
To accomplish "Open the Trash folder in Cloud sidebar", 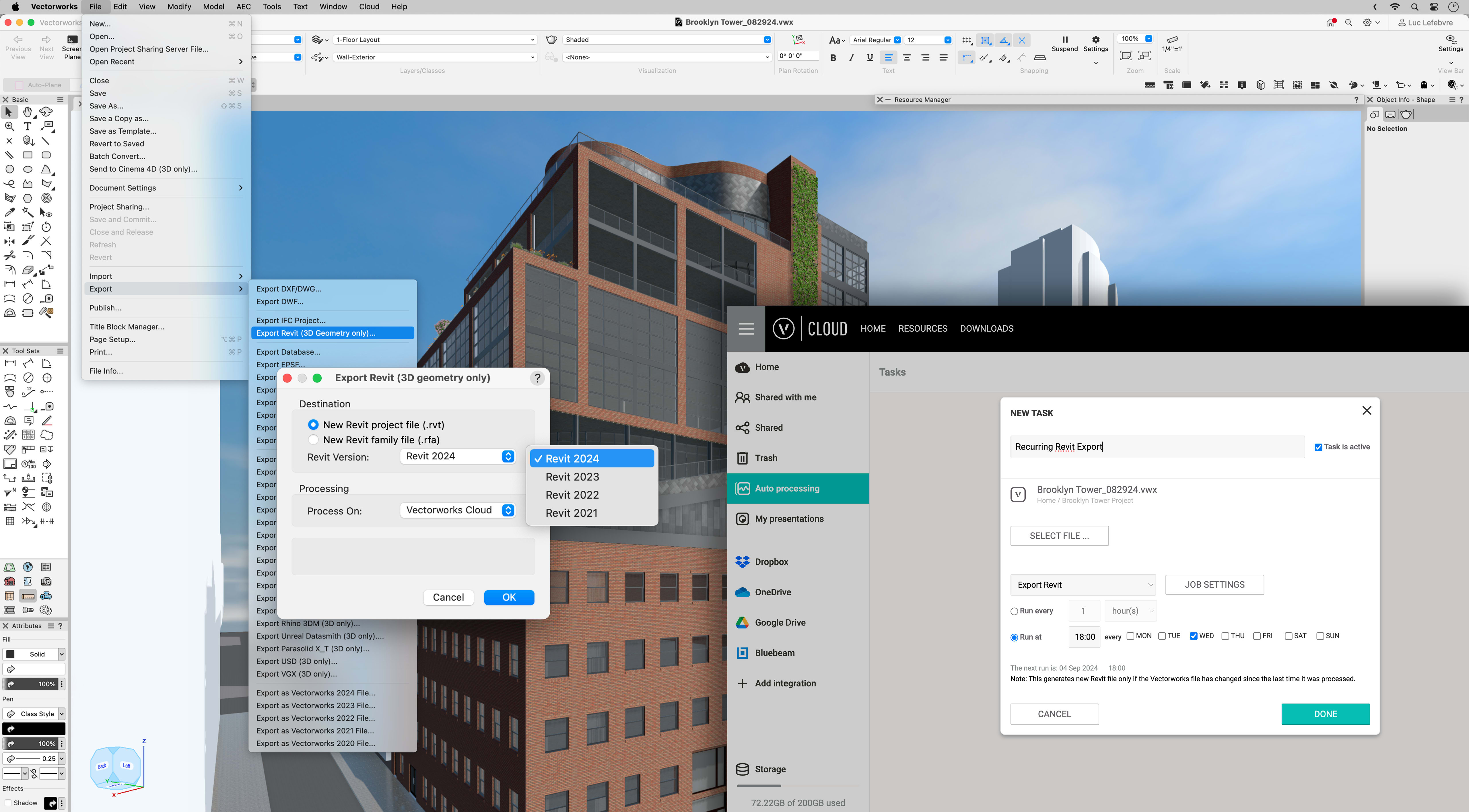I will coord(765,458).
